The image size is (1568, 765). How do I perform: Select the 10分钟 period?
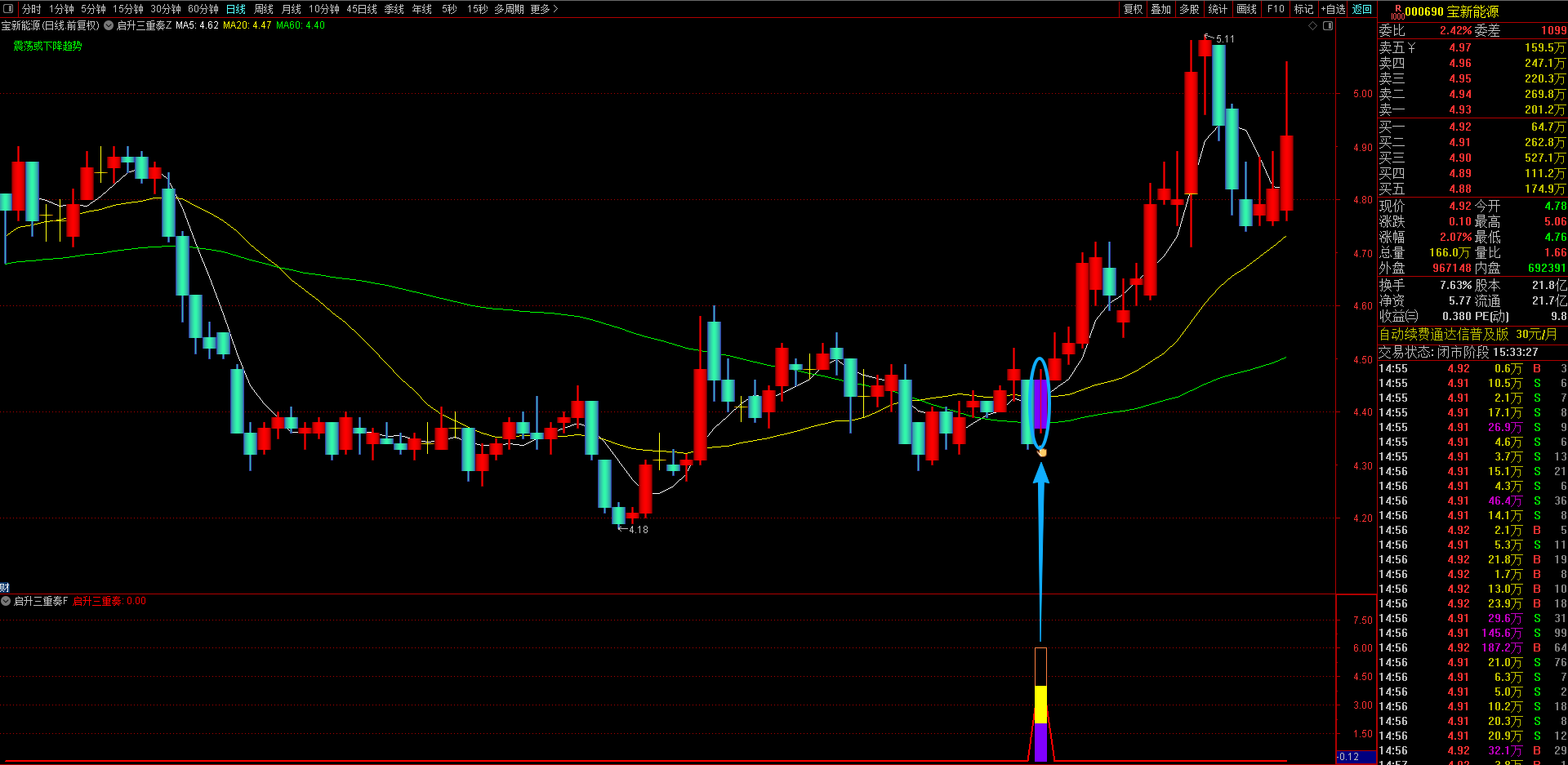(x=324, y=9)
